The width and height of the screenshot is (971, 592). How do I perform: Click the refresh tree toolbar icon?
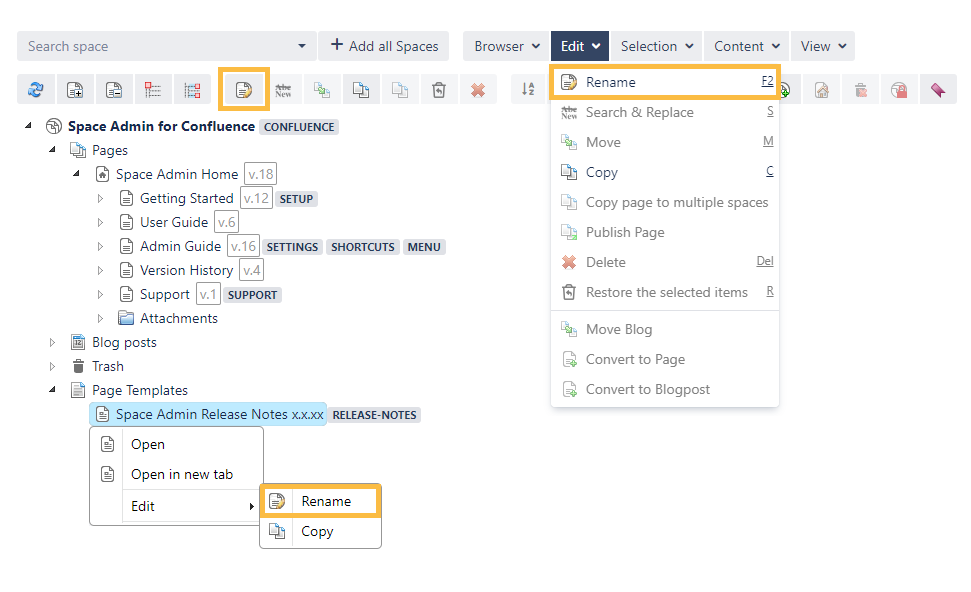pos(36,90)
